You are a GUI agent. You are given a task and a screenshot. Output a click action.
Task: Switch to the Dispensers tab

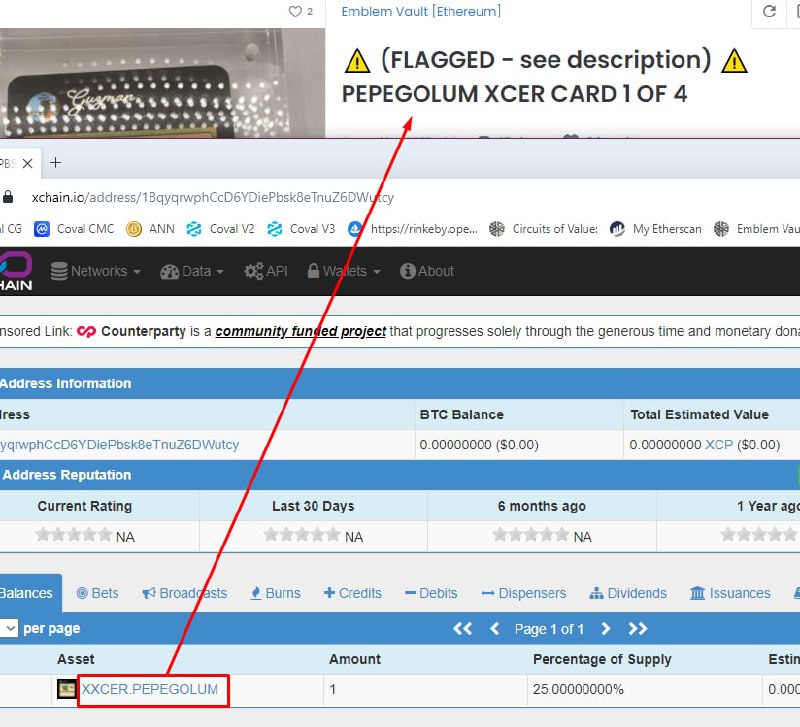[x=524, y=593]
